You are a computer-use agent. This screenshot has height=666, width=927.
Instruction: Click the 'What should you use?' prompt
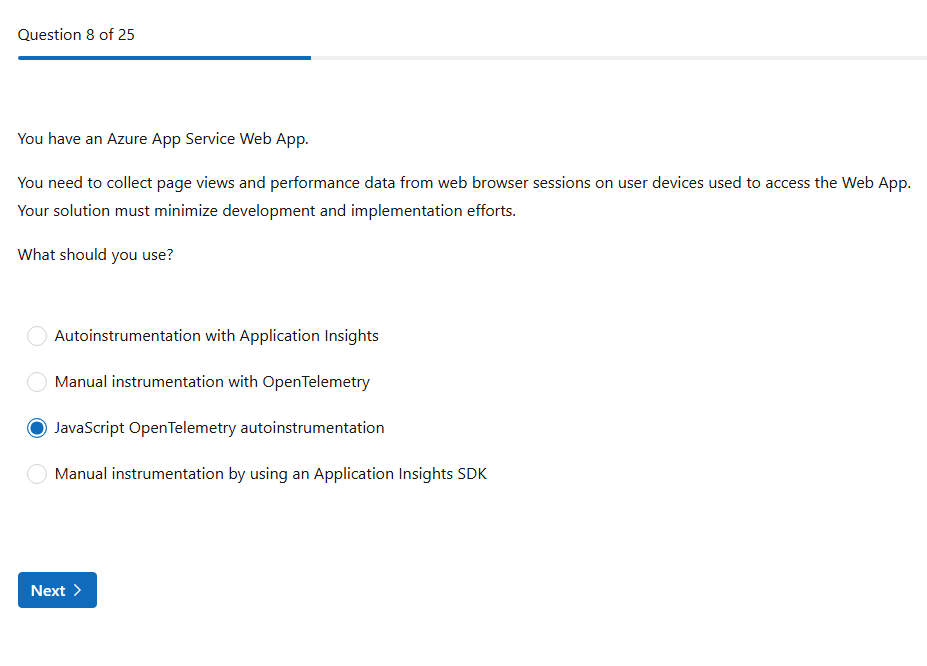pyautogui.click(x=95, y=255)
